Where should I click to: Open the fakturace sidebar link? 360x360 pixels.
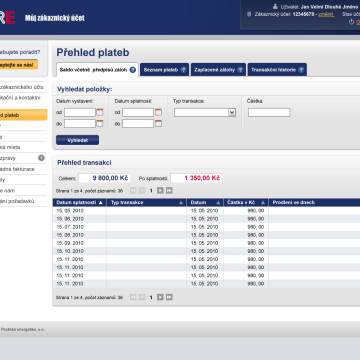pos(17,169)
